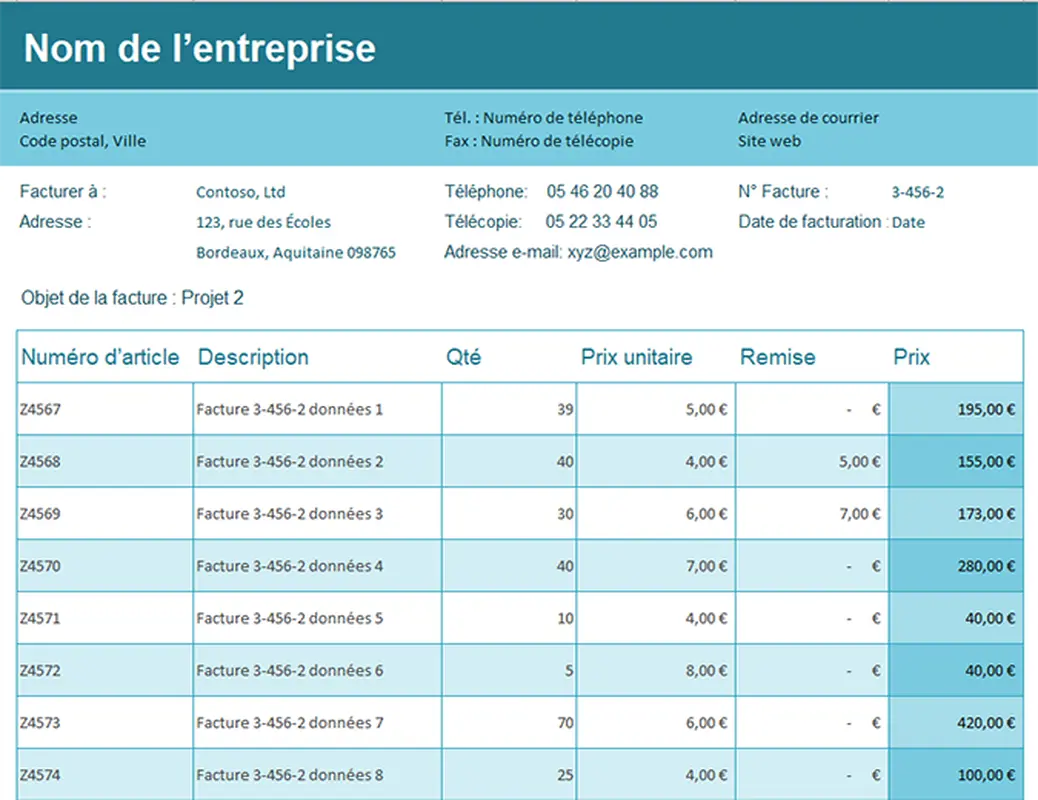
Task: Select the 'Prix unitaire' column header
Action: [x=638, y=357]
